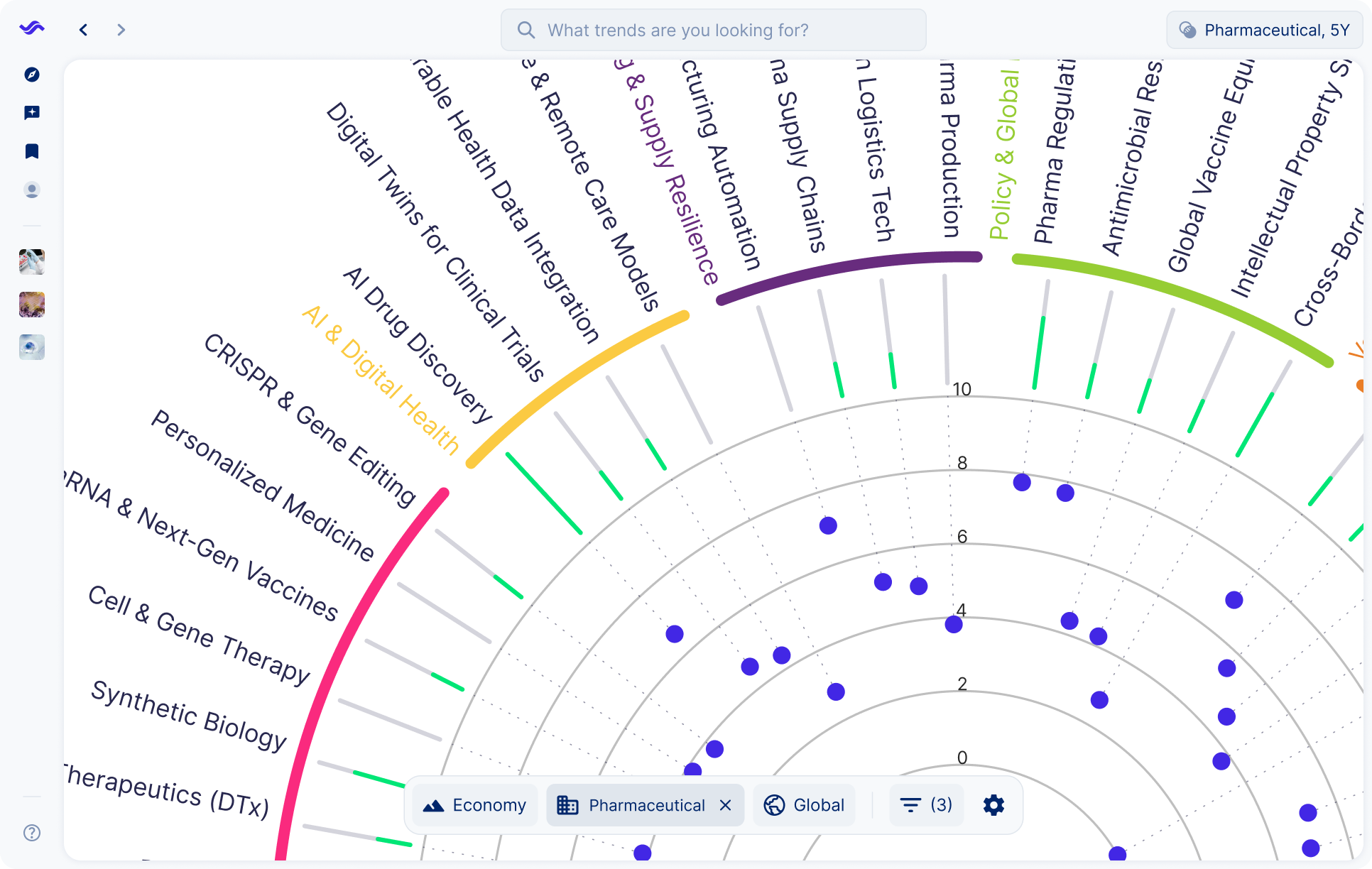Click the search trends input field

[x=713, y=30]
